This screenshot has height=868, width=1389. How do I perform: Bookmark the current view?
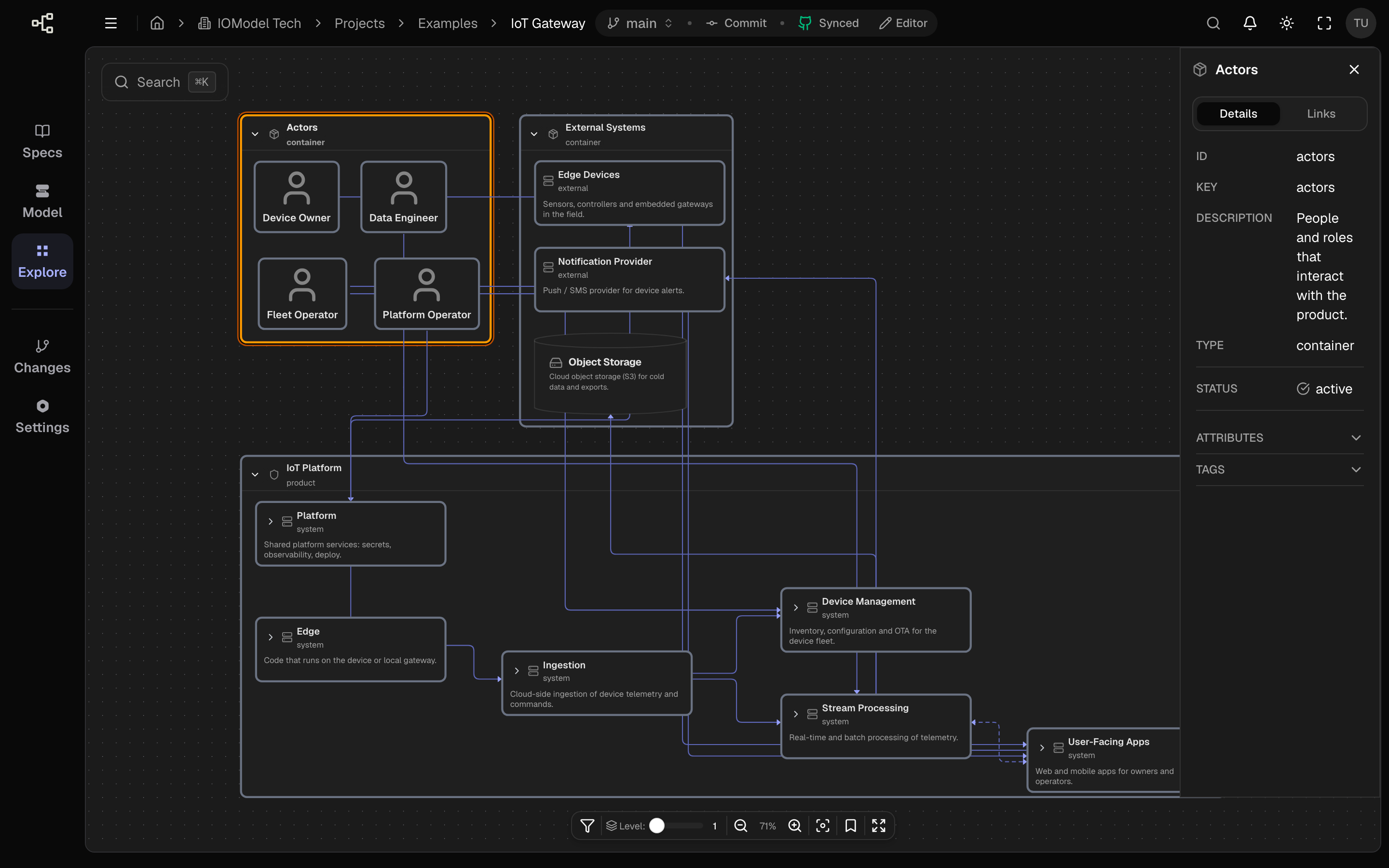coord(851,826)
